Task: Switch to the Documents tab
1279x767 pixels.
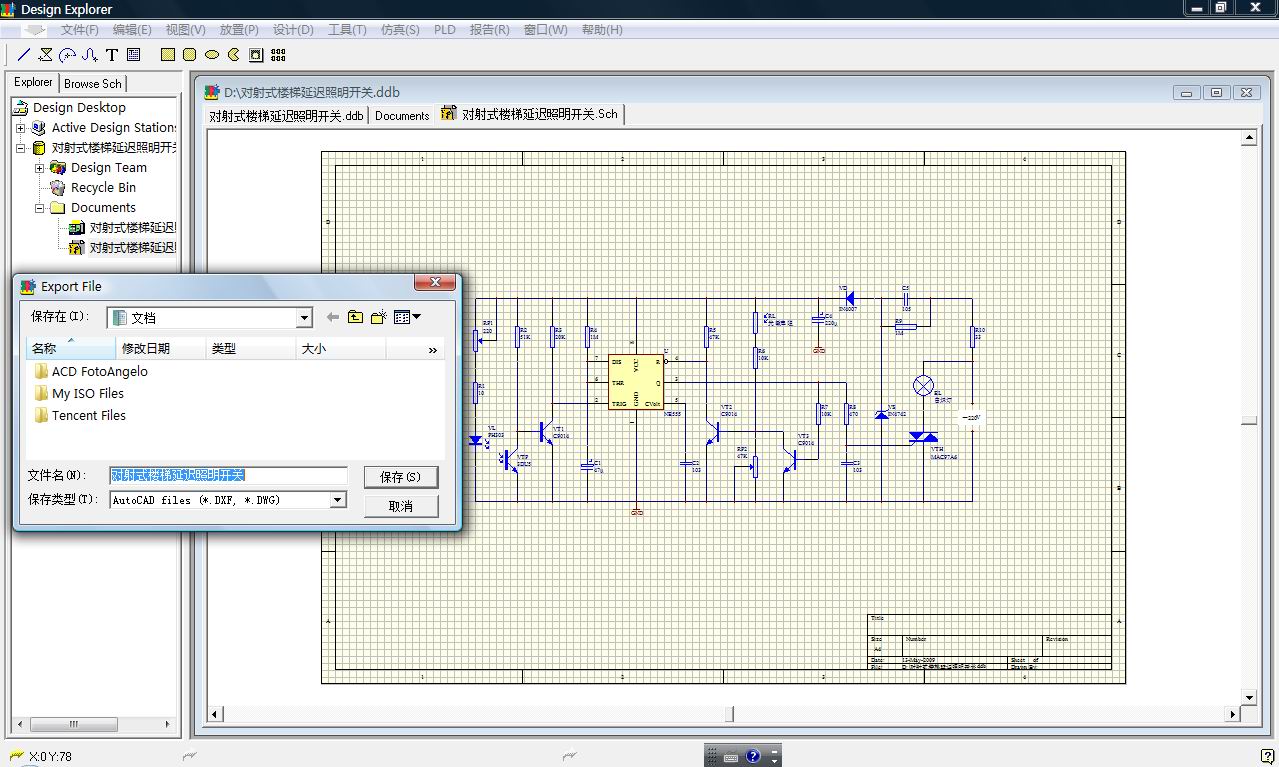Action: point(402,116)
